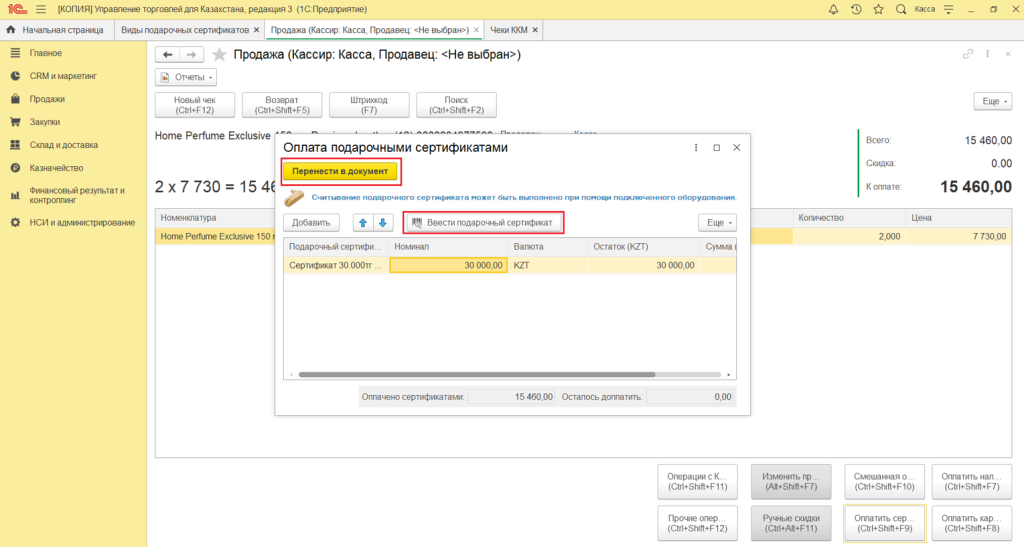Expand the Еще menu in dialog

[x=717, y=223]
